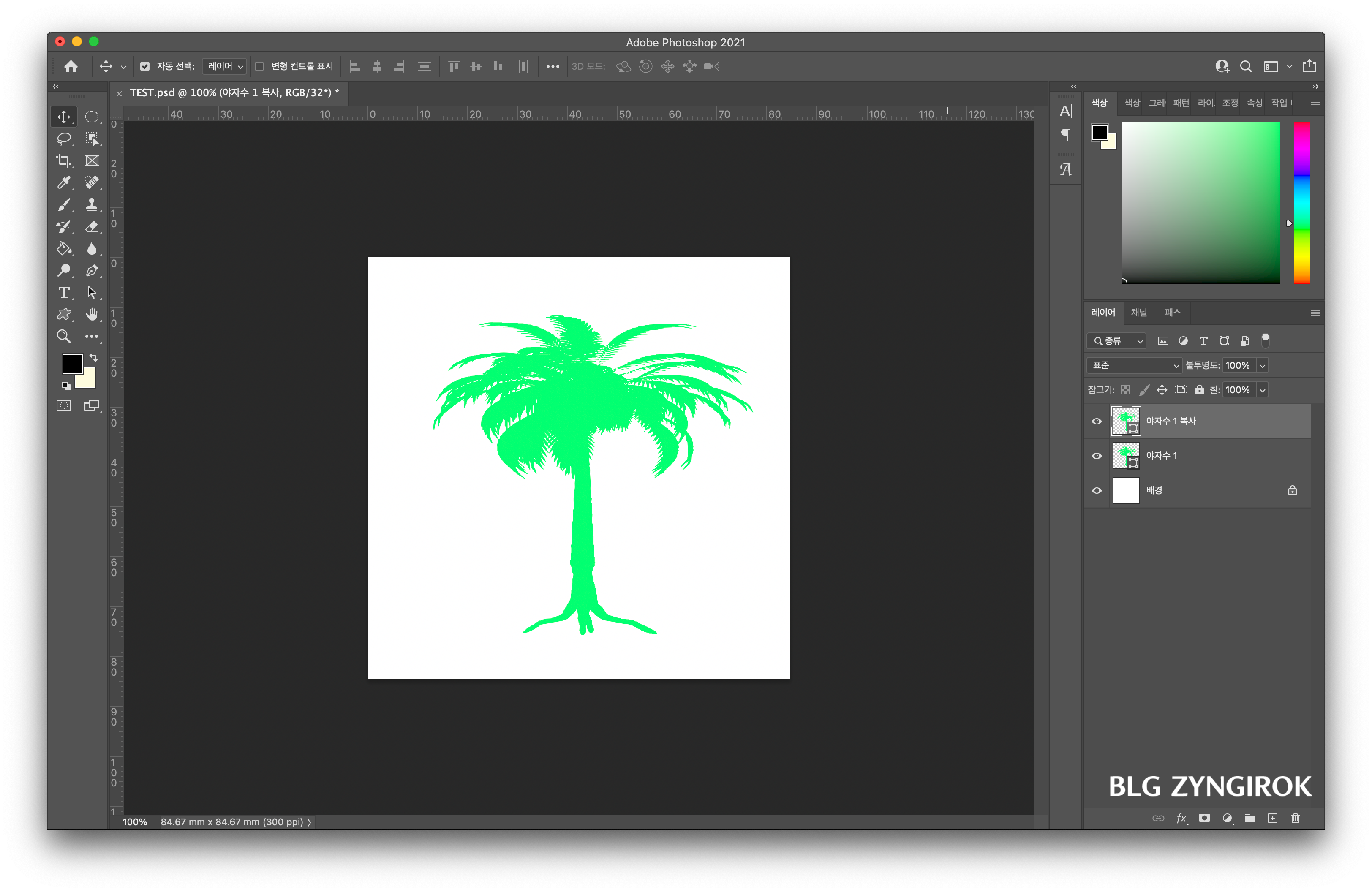
Task: Pick the Eyedropper tool
Action: 63,182
